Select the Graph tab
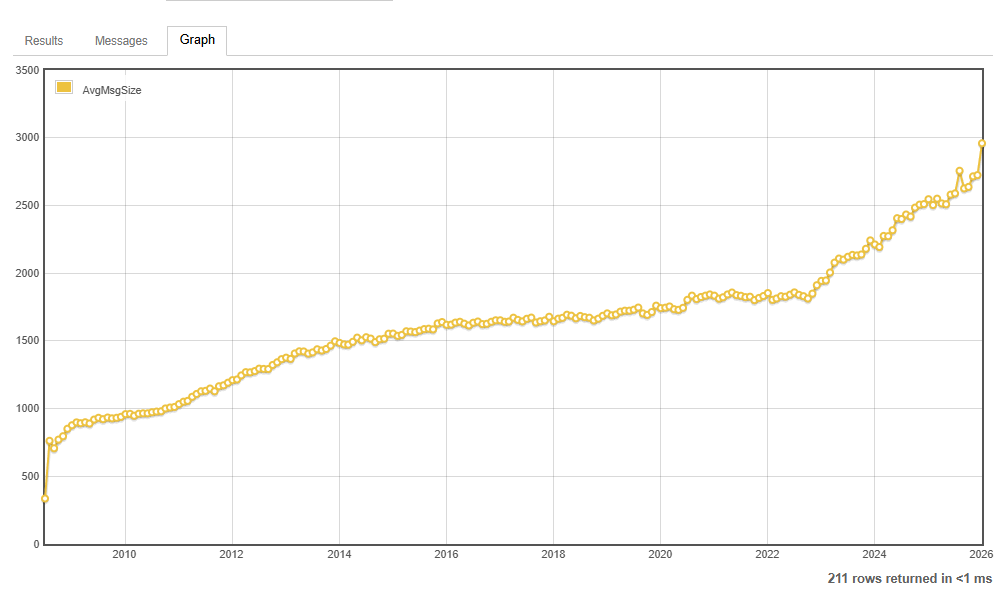 pos(197,40)
